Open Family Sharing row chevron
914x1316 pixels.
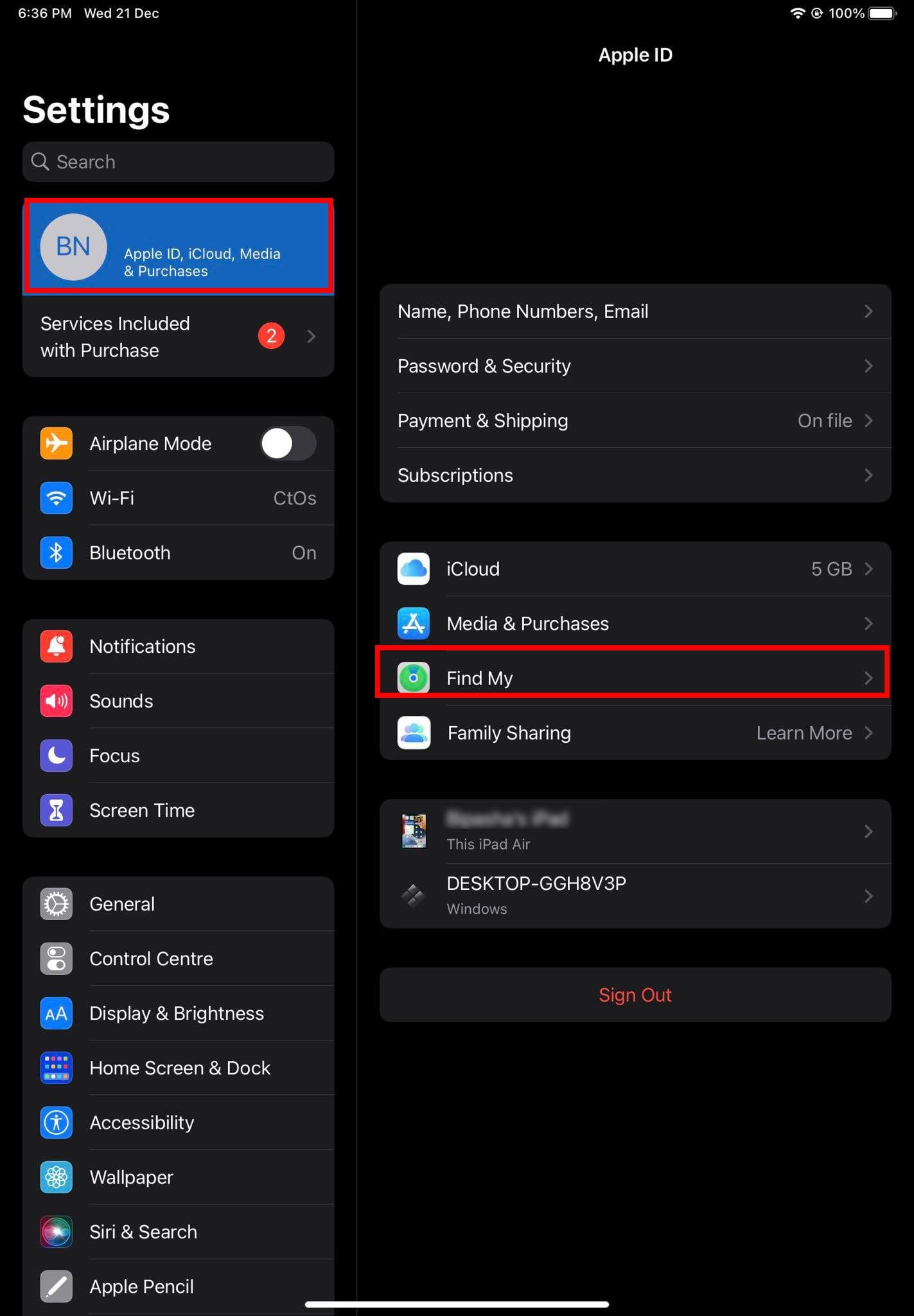[x=868, y=733]
